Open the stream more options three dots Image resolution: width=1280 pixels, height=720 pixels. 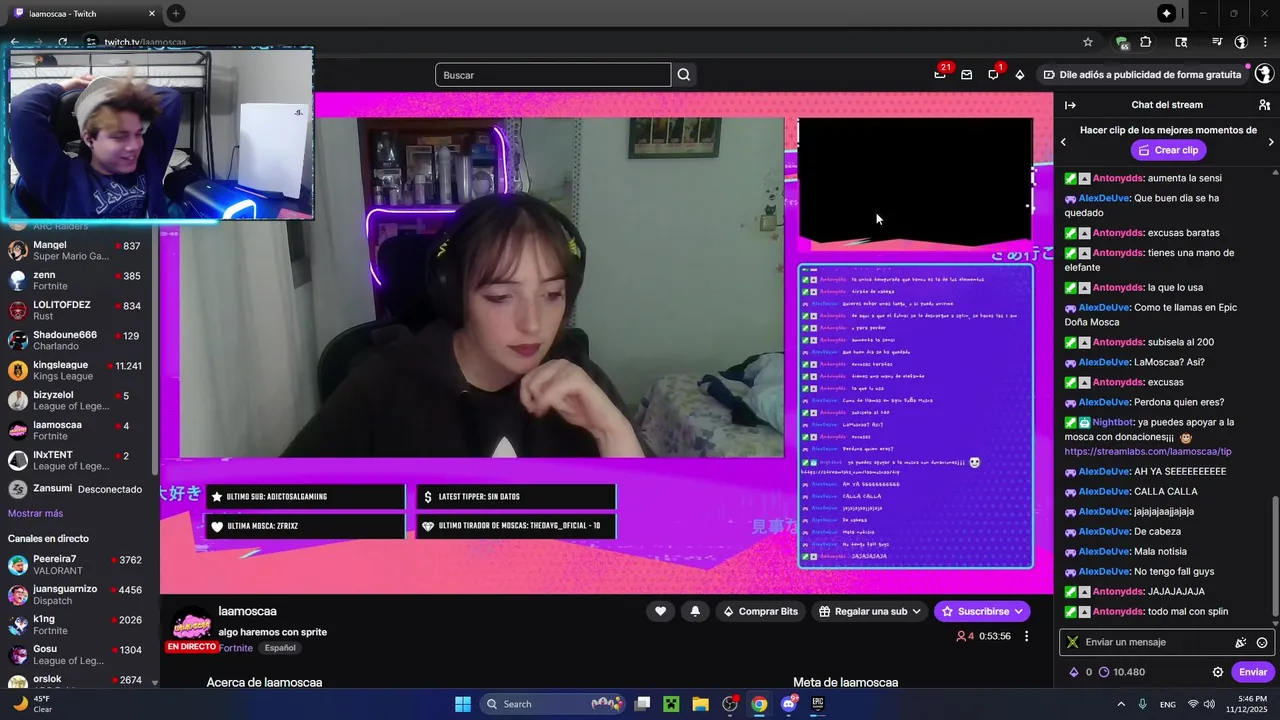click(x=1026, y=636)
